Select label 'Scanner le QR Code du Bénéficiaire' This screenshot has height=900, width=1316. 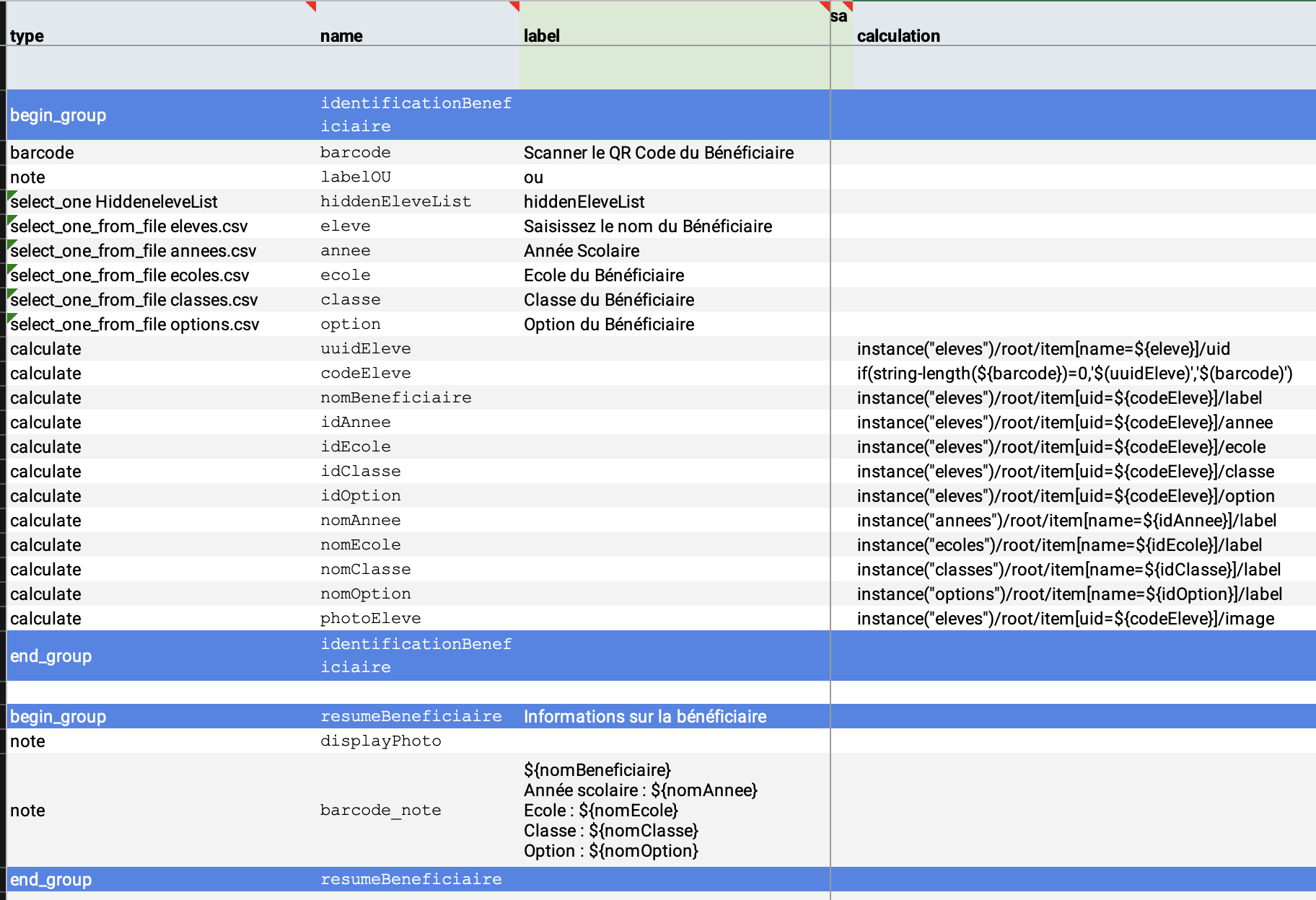[675, 152]
